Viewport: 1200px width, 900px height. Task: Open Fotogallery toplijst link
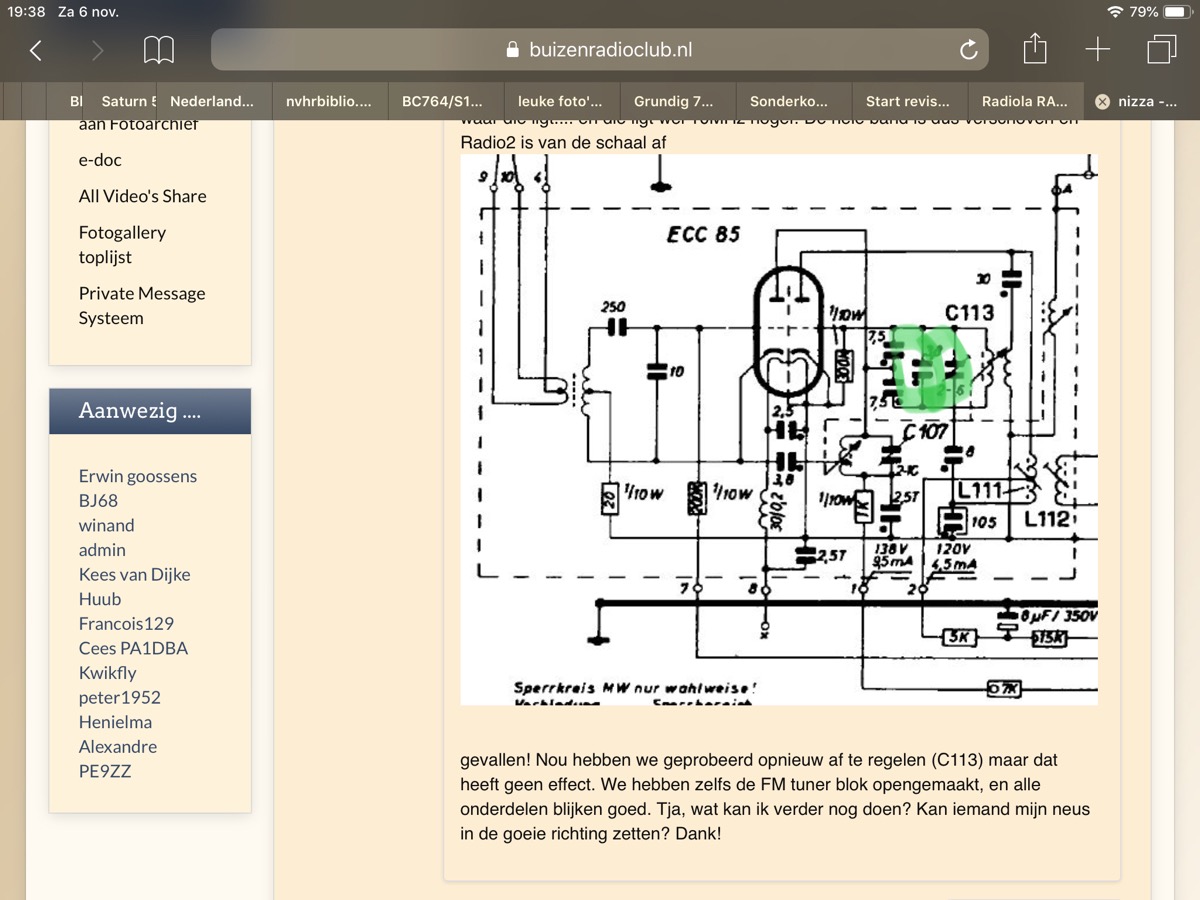[x=122, y=245]
